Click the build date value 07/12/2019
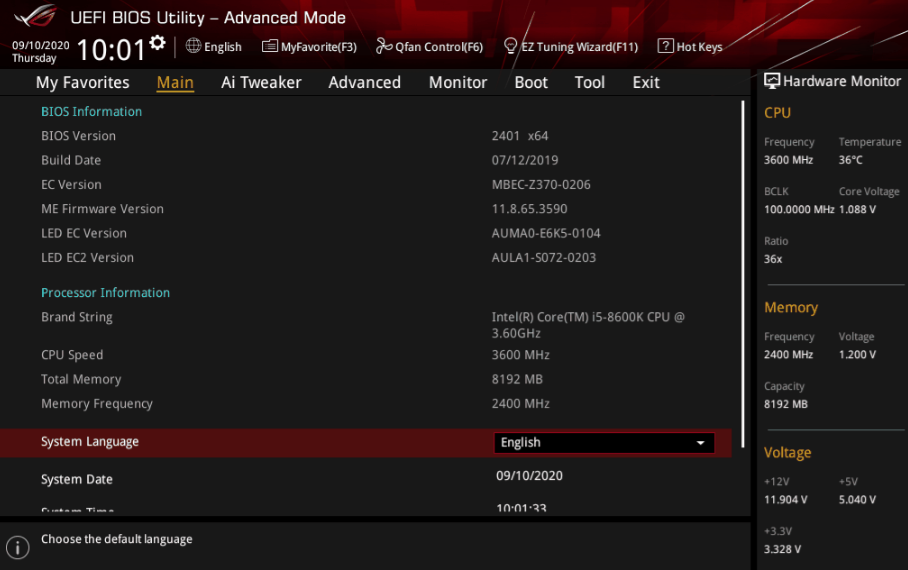 (525, 160)
